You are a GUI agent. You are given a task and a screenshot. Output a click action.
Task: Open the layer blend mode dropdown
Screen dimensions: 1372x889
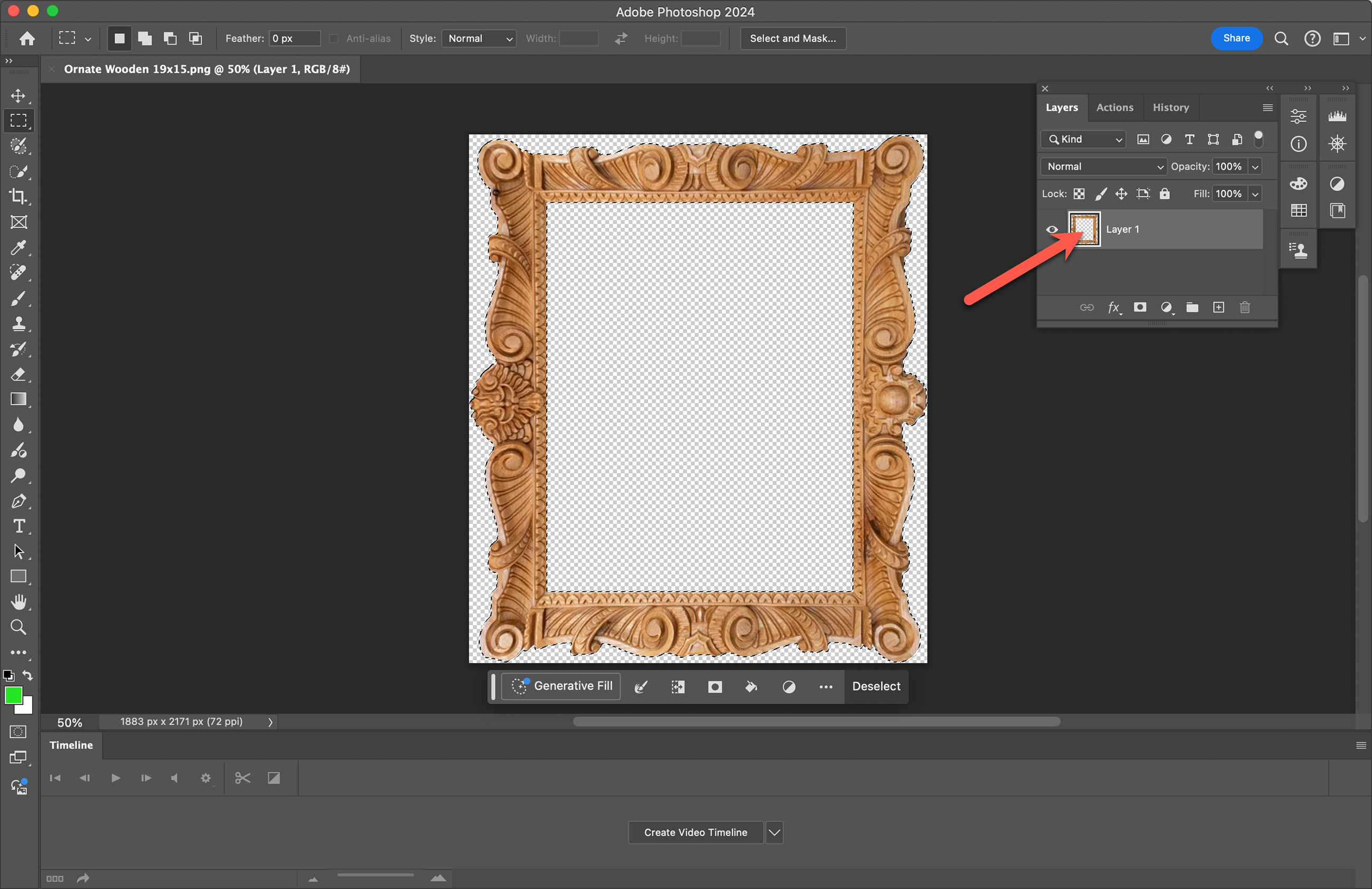click(x=1104, y=167)
